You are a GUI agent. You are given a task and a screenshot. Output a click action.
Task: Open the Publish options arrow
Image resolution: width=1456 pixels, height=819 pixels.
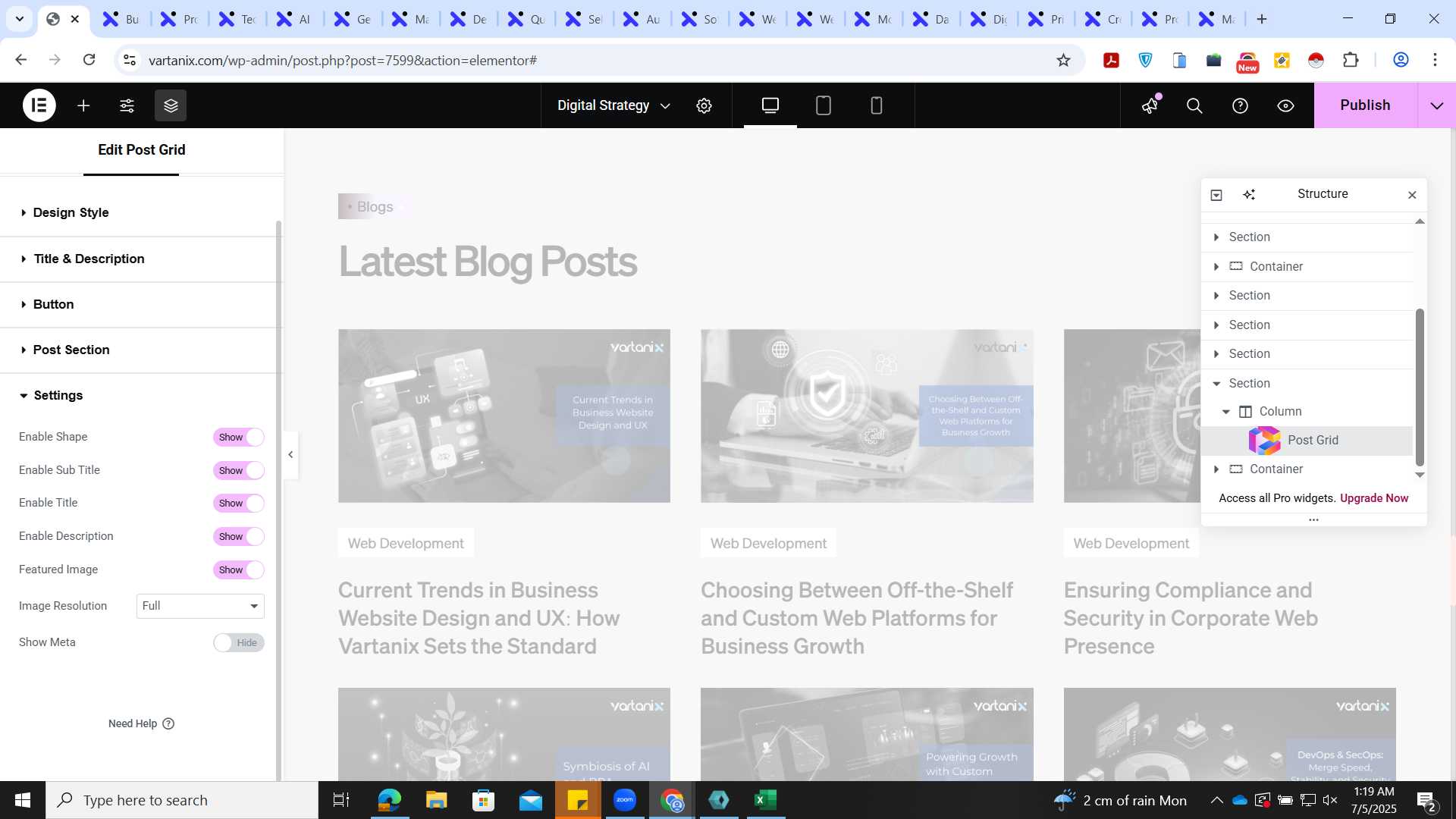click(x=1436, y=105)
